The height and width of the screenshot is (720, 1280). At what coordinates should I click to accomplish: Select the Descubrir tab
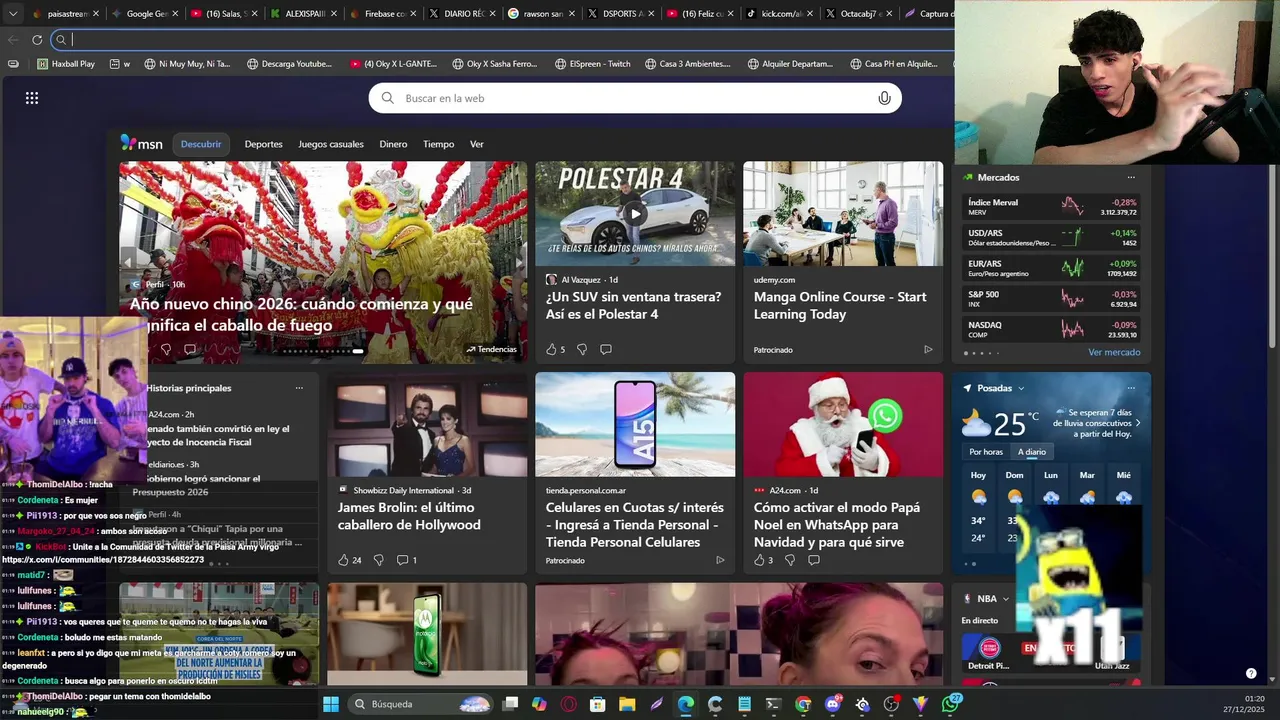[201, 144]
